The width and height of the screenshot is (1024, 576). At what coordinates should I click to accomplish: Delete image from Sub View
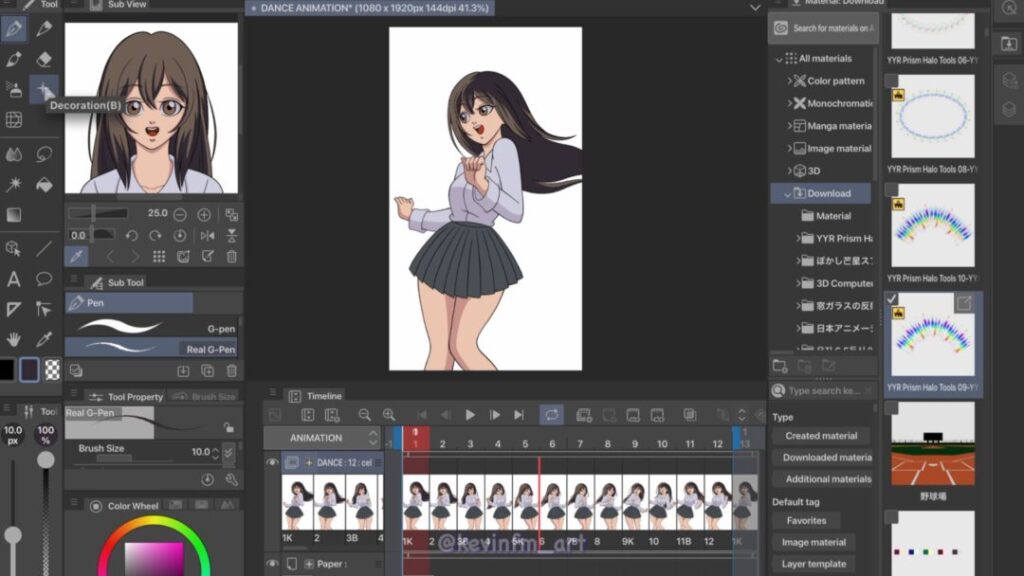coord(231,257)
